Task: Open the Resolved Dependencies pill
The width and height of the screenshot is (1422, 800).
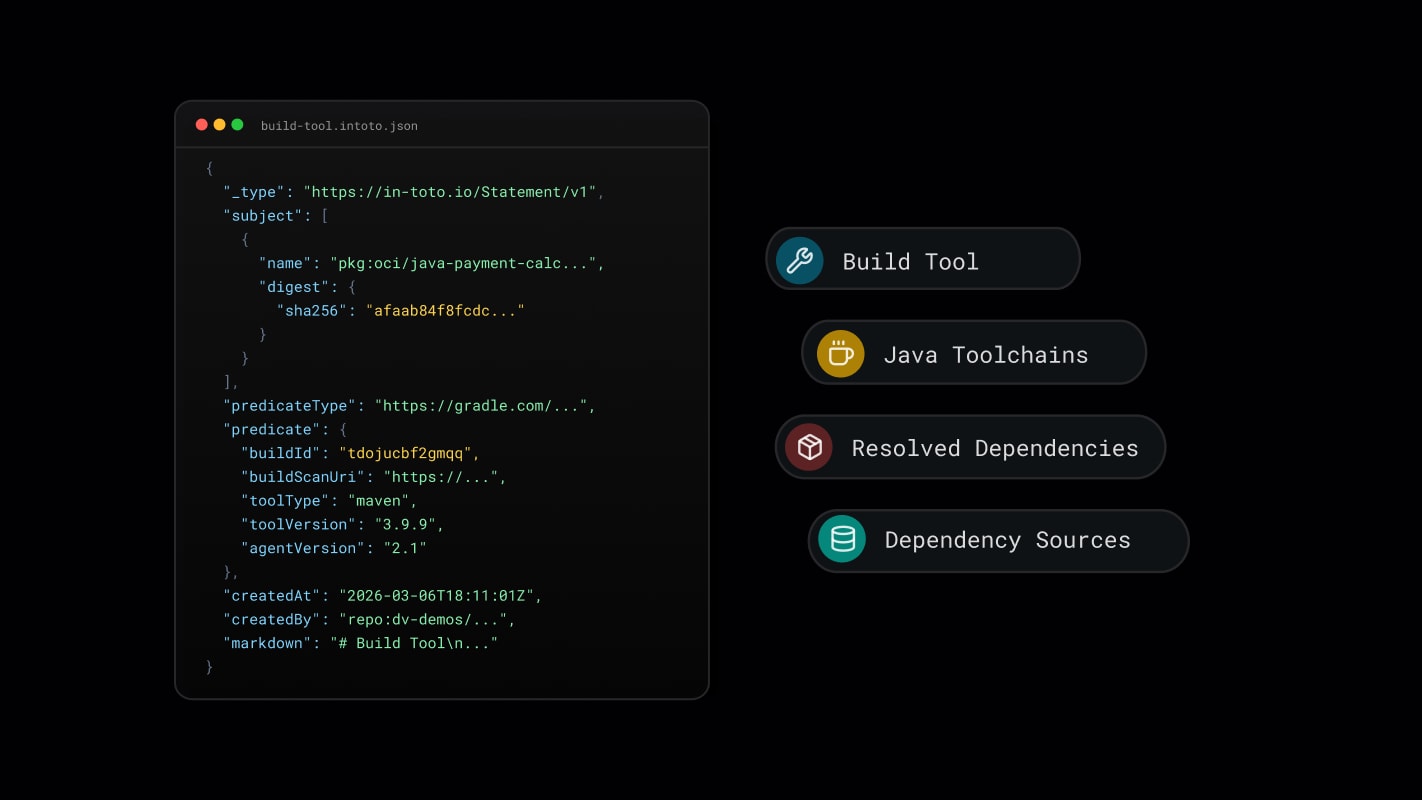Action: (x=971, y=447)
